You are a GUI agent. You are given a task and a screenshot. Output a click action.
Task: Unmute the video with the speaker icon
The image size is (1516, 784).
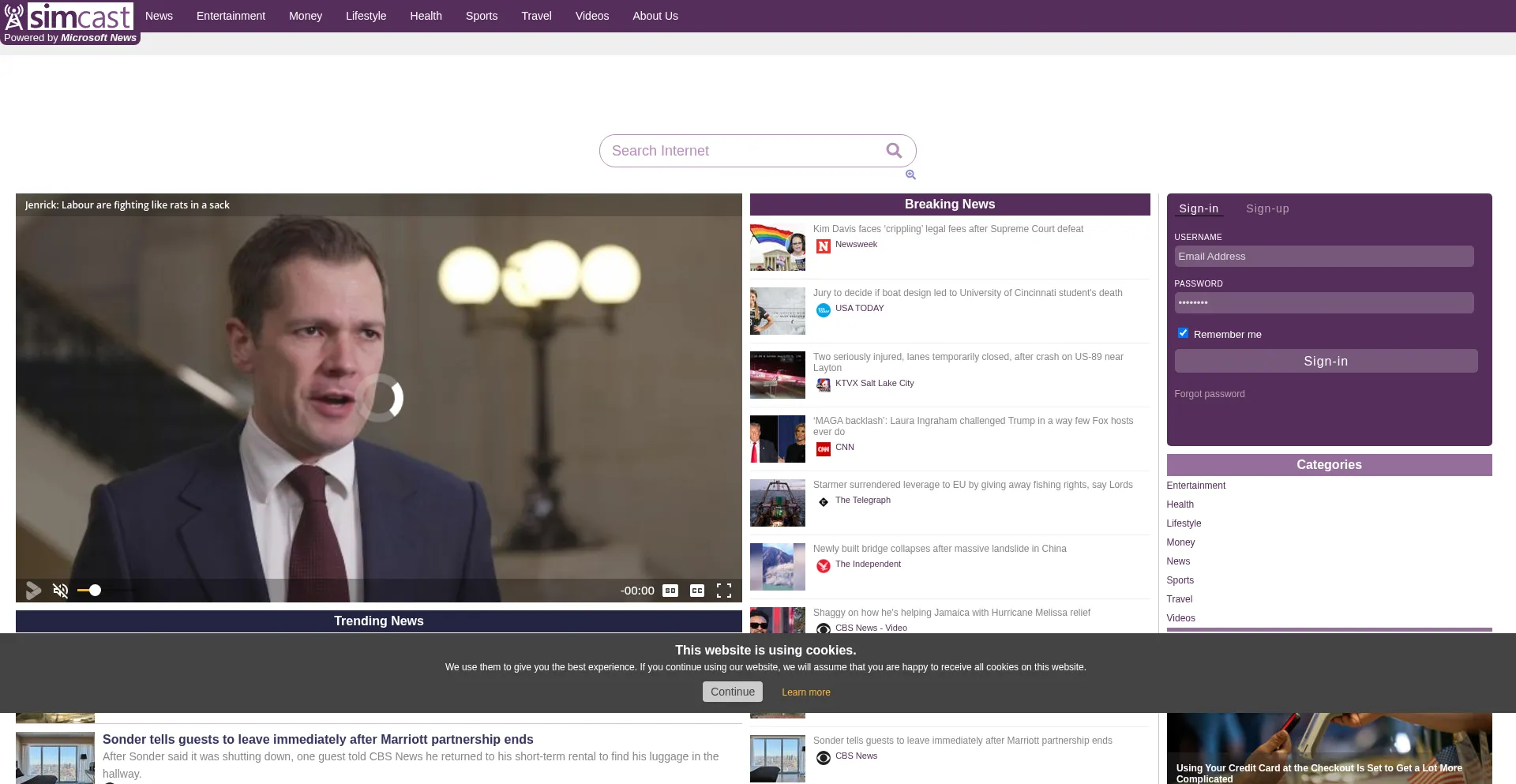click(x=60, y=591)
